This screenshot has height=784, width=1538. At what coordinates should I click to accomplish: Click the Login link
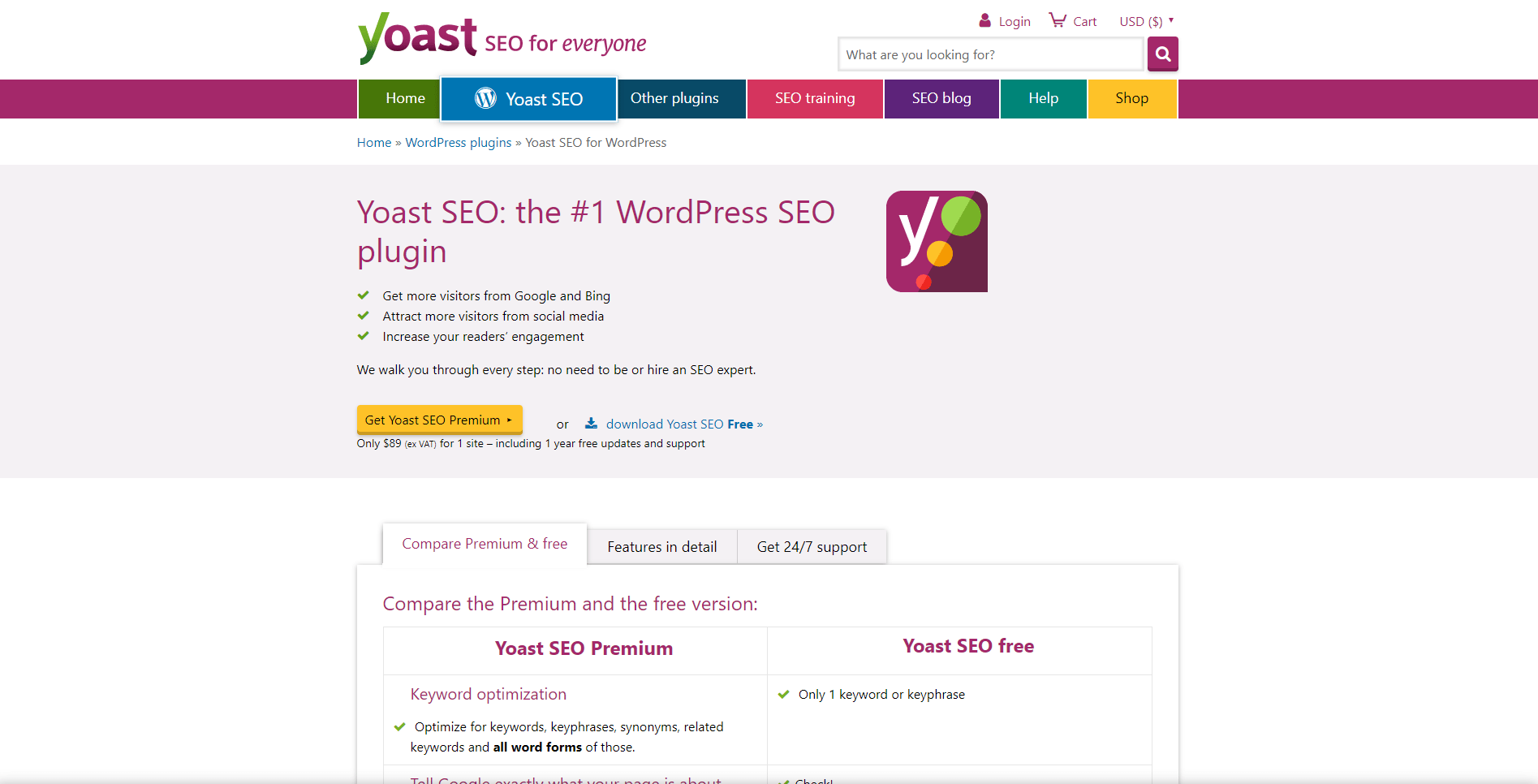(1015, 22)
